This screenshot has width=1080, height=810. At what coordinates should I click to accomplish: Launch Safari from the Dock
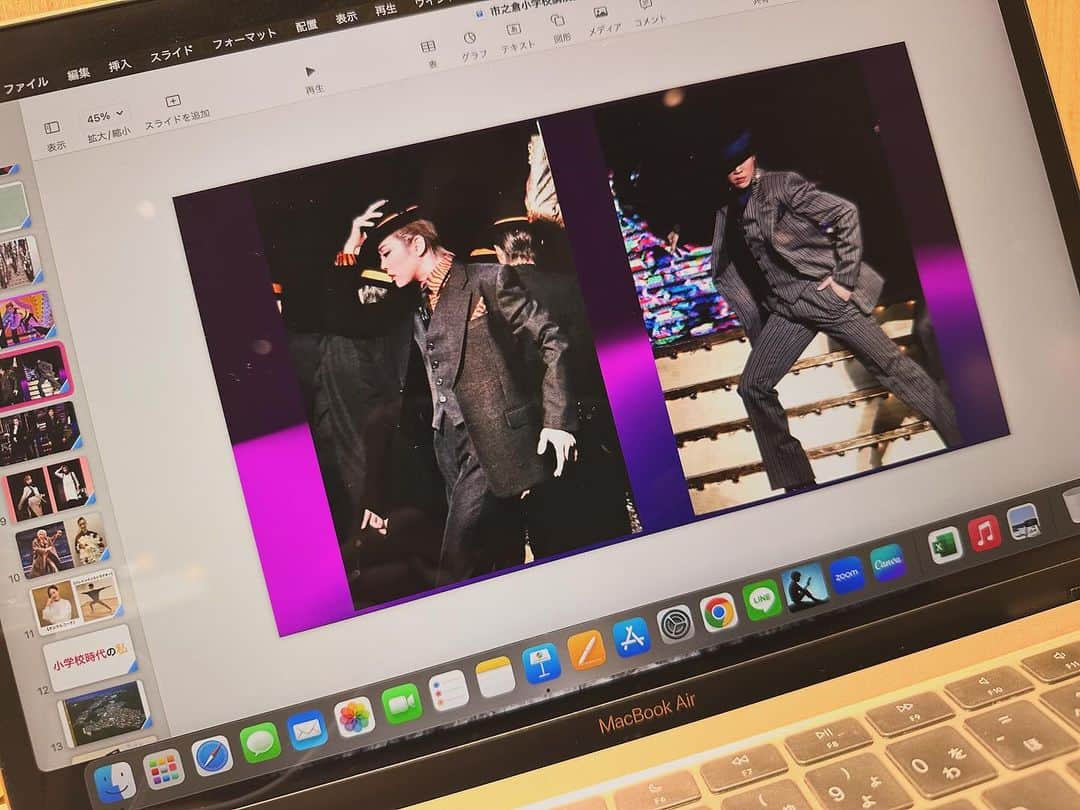point(211,756)
